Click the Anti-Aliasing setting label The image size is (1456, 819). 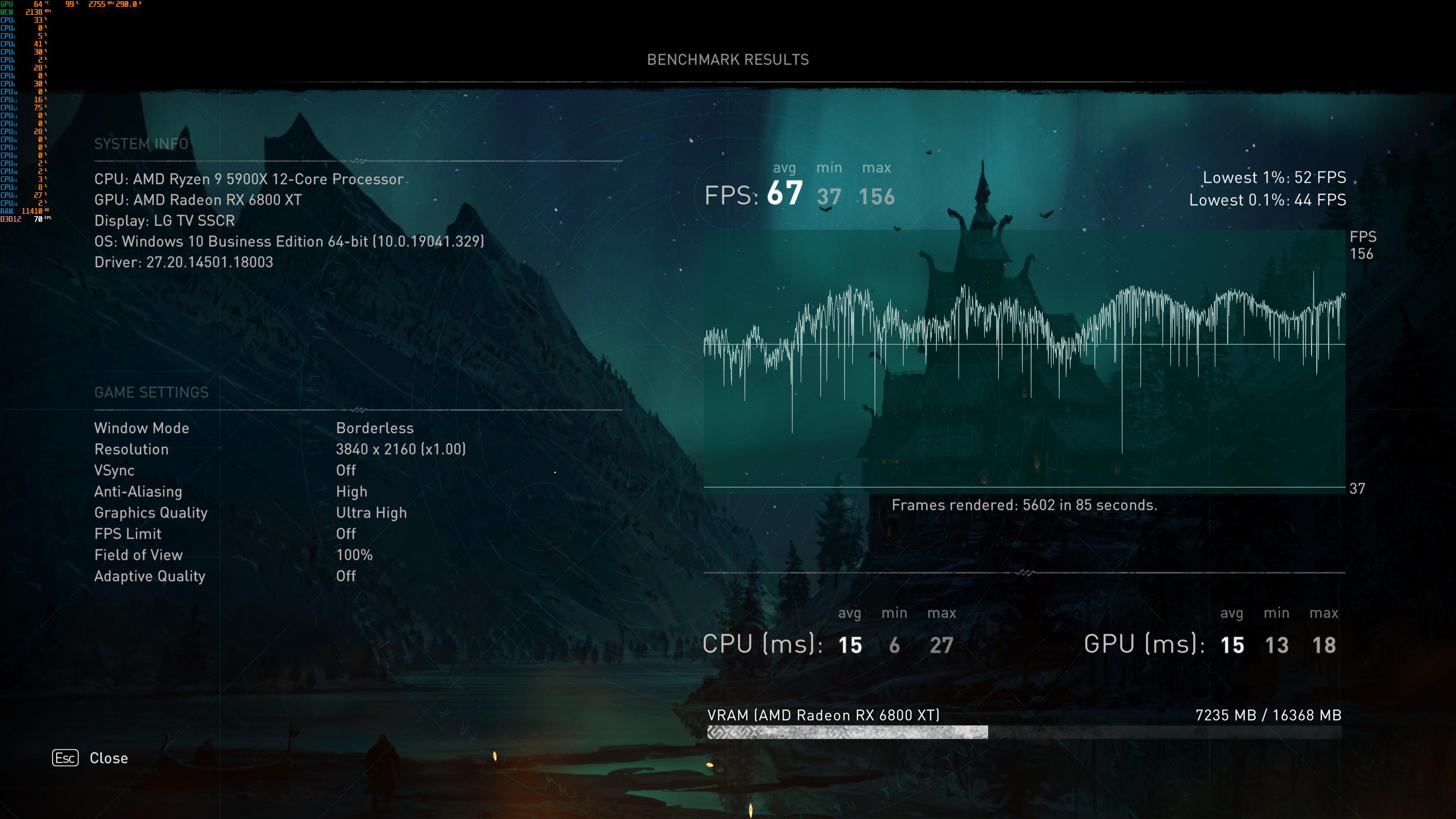tap(138, 492)
